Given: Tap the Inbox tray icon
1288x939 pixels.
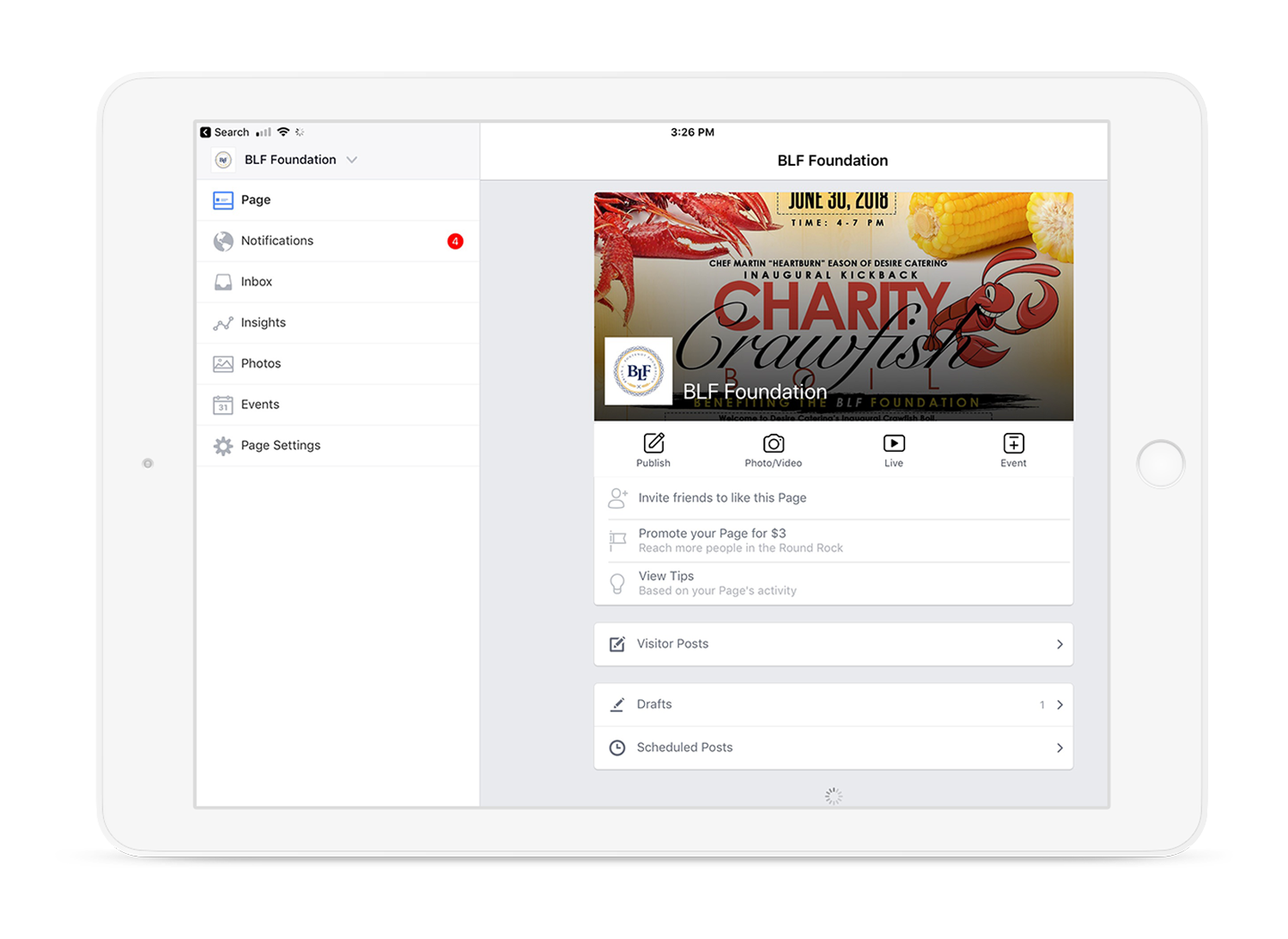Looking at the screenshot, I should click(223, 282).
